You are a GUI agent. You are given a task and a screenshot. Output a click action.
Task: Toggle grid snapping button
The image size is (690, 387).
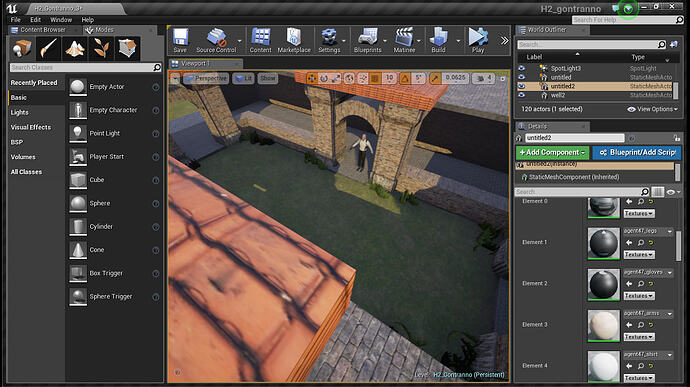pyautogui.click(x=374, y=78)
